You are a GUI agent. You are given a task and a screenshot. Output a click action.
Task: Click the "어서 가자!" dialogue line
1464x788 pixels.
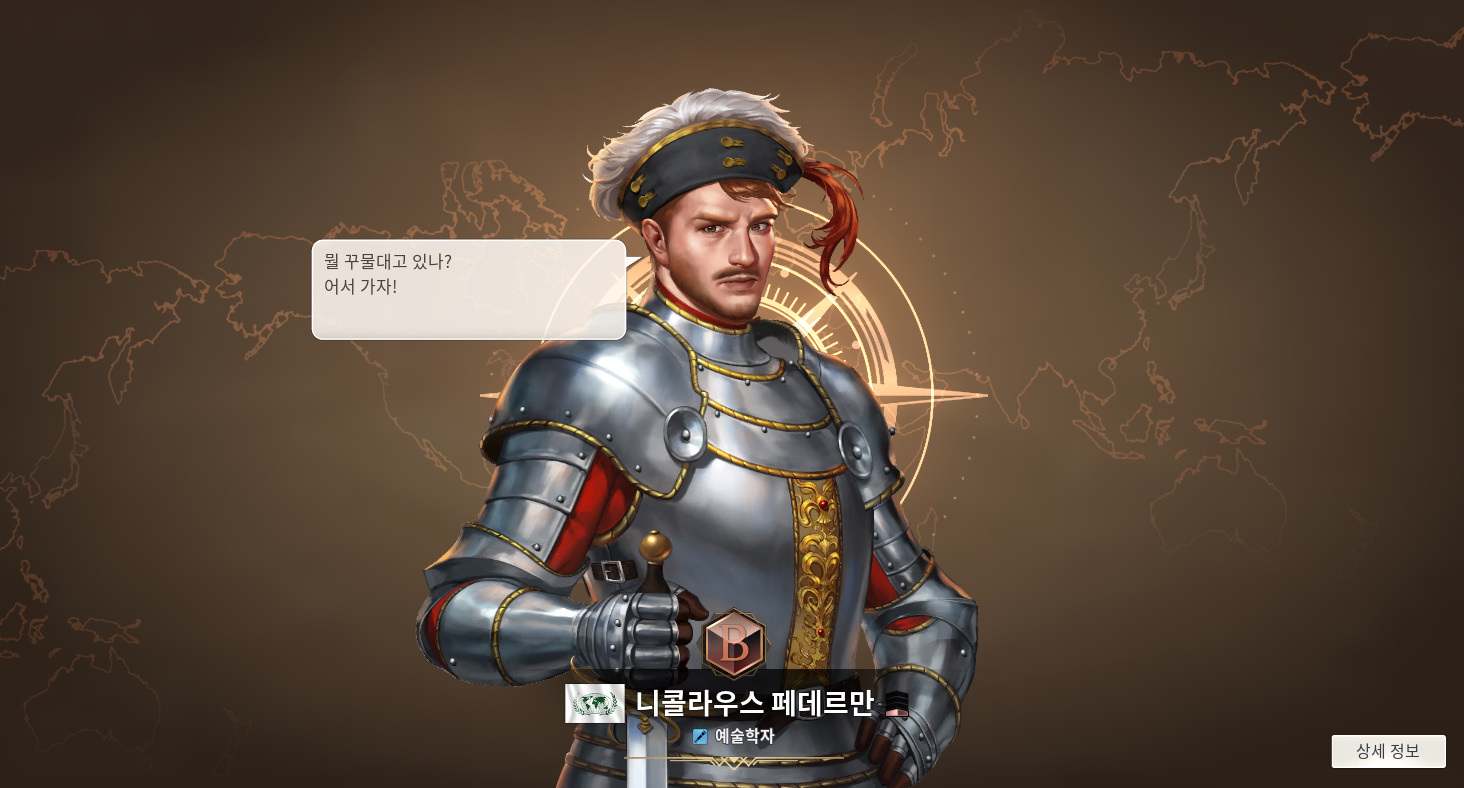point(361,287)
